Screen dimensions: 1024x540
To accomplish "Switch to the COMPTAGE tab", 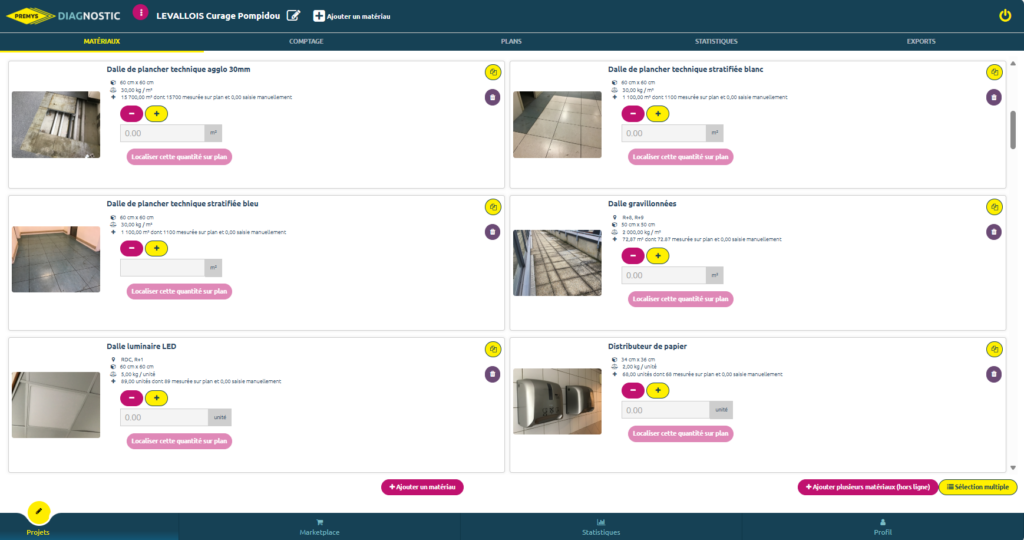I will pyautogui.click(x=306, y=41).
